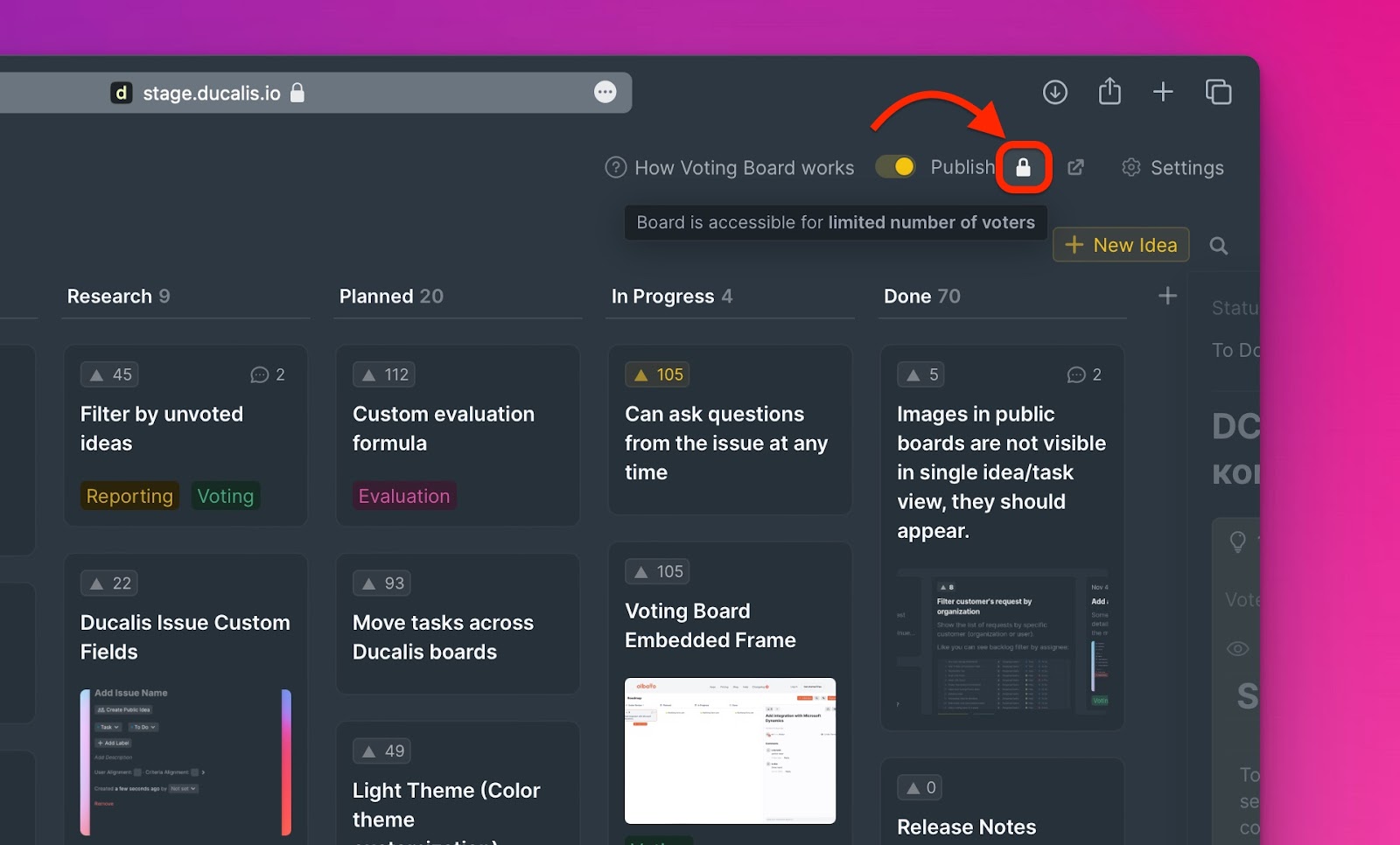Upvote Move tasks across Ducalis boards (93)
Screen dimensions: 1400x845
(x=381, y=583)
